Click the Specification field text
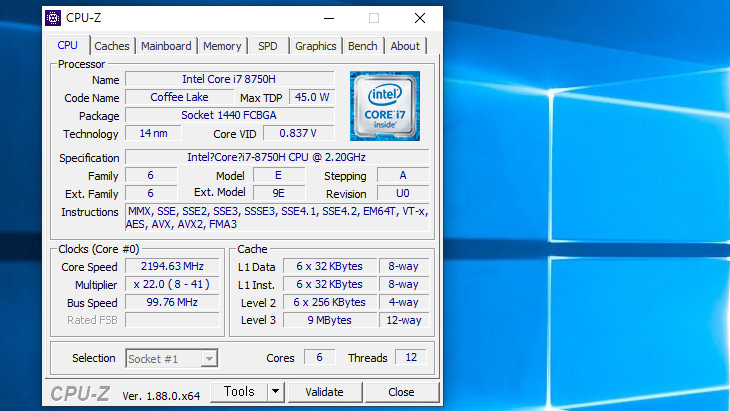 point(277,157)
